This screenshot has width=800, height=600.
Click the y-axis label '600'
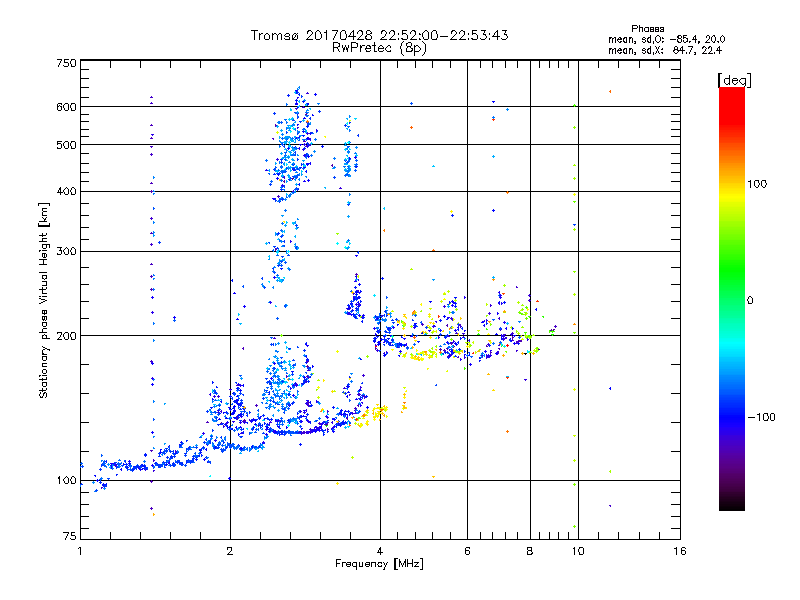66,107
